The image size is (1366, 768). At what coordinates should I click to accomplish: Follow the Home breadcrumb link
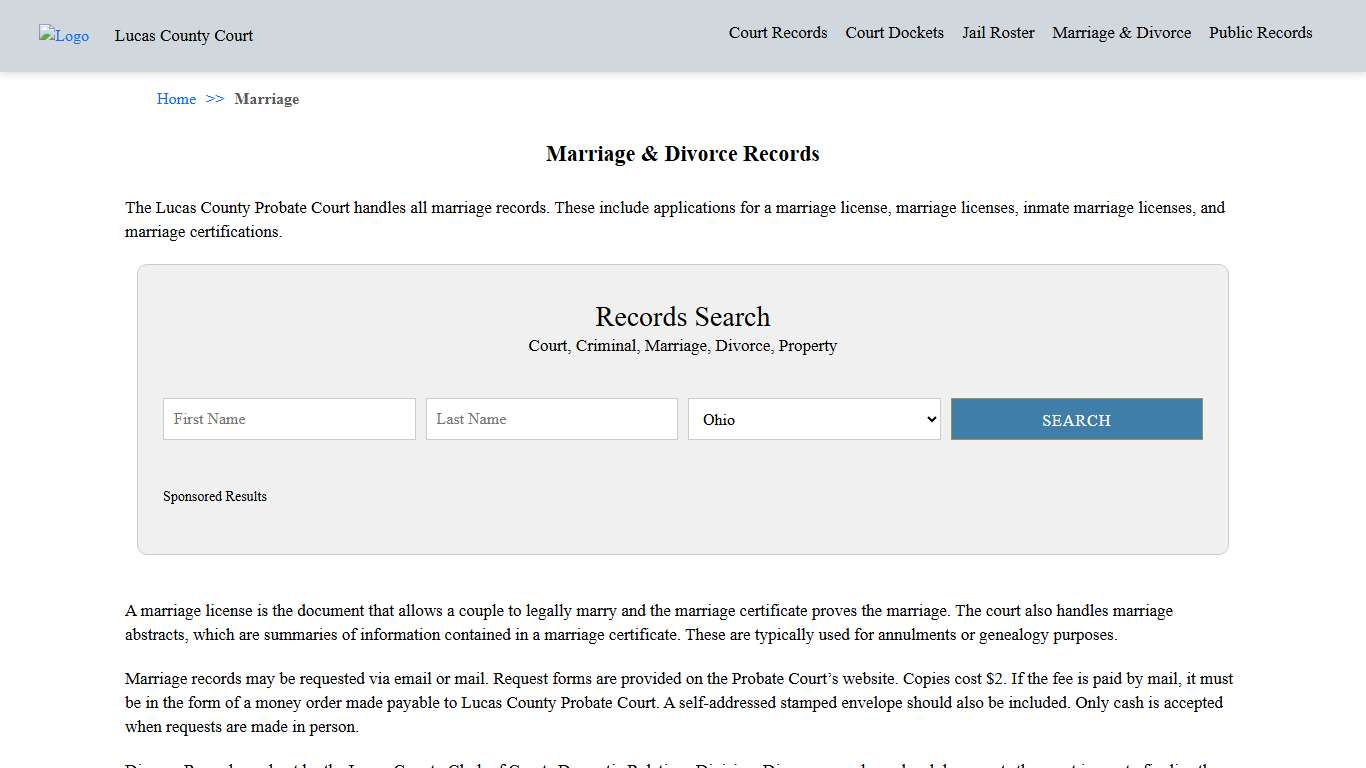[x=176, y=99]
